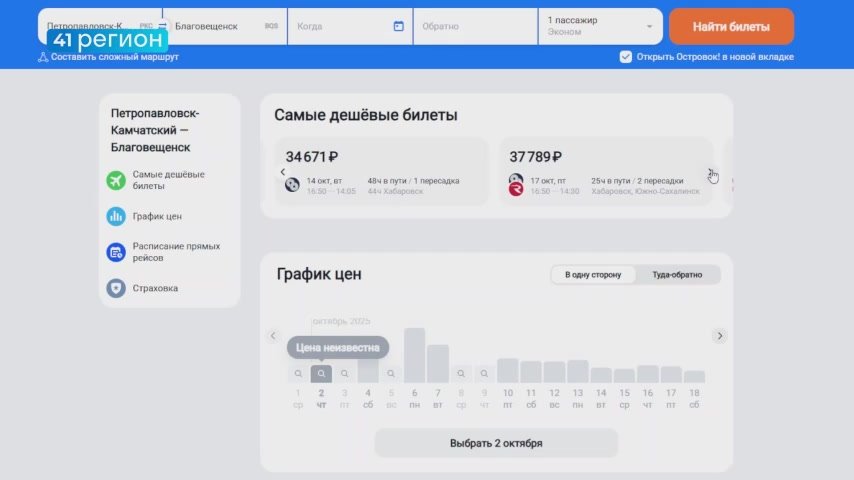The width and height of the screenshot is (854, 480).
Task: Click the magnifier icon for 8 October
Action: coord(461,374)
